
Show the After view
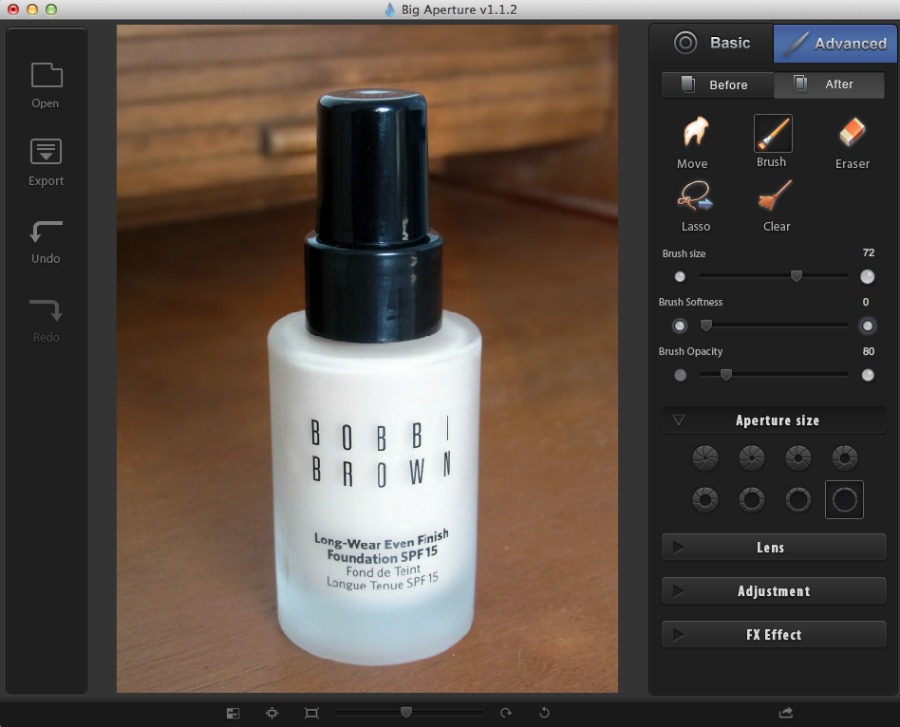click(x=829, y=84)
